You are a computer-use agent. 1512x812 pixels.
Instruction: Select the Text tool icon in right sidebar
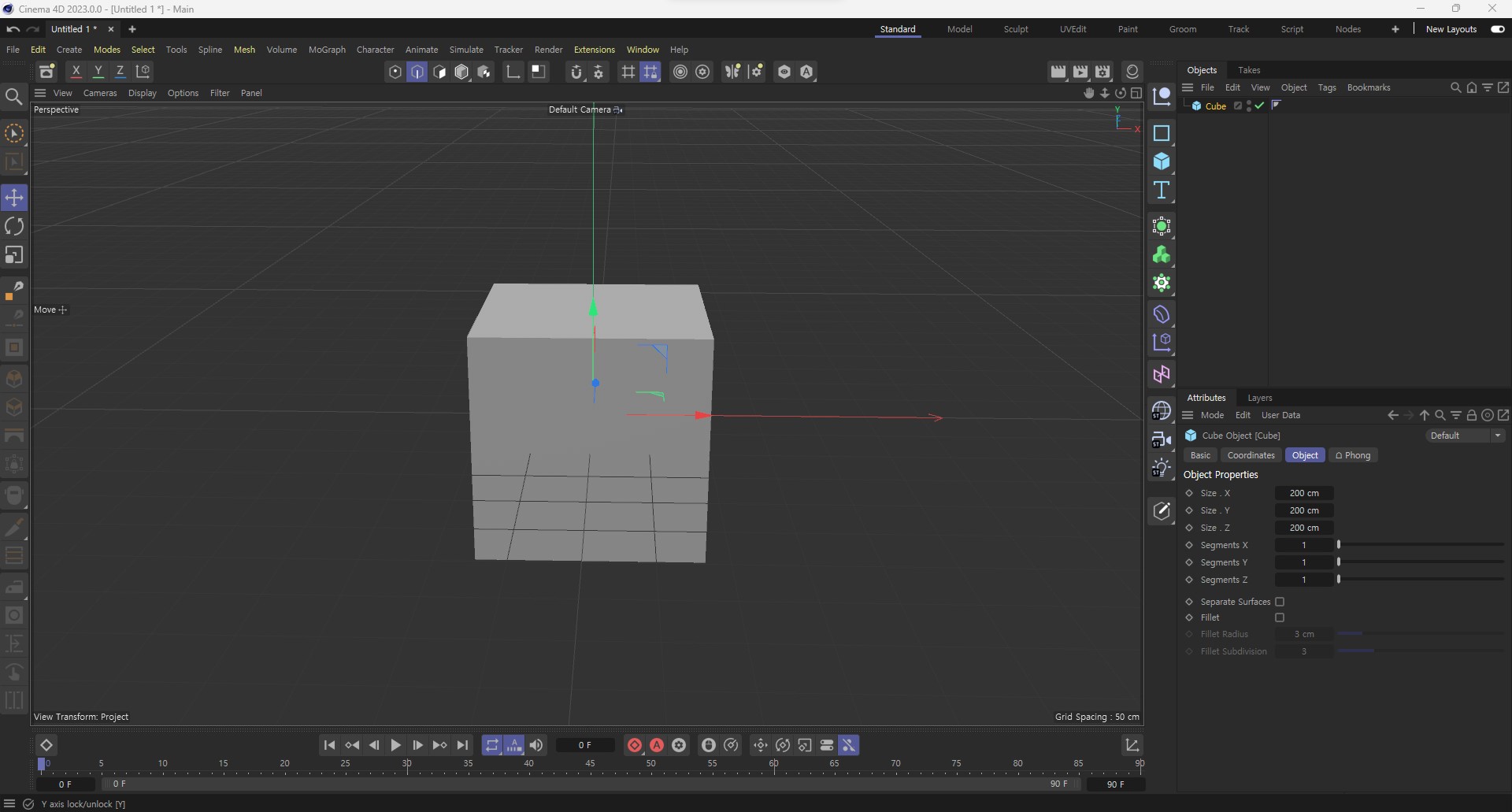(x=1162, y=190)
